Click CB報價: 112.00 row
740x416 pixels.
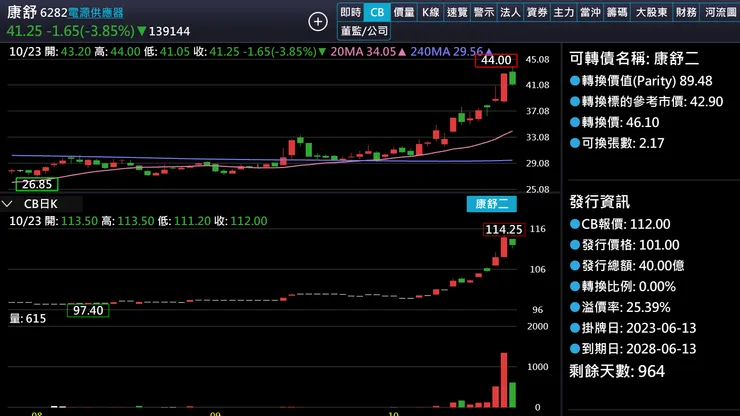(x=620, y=224)
